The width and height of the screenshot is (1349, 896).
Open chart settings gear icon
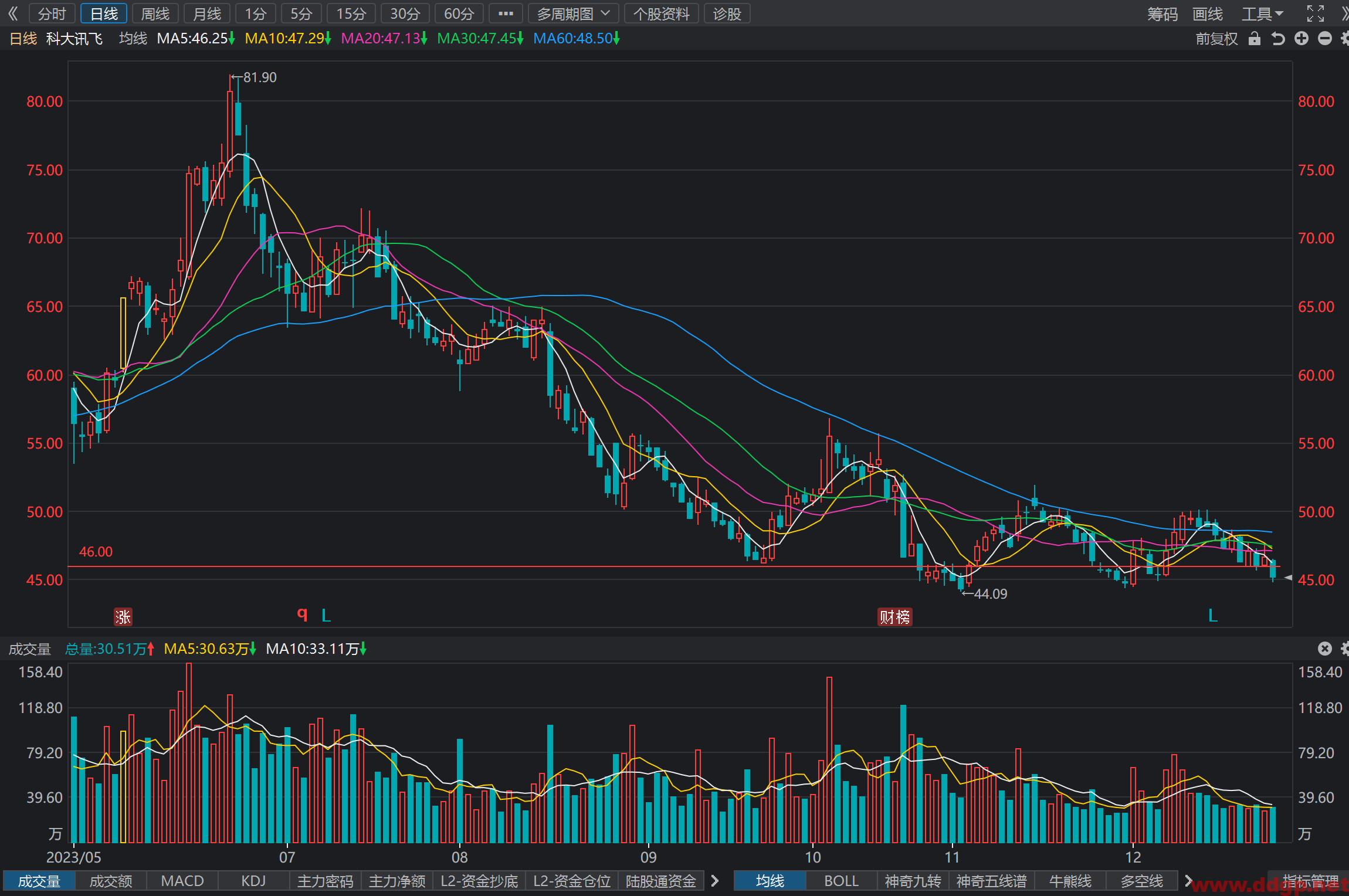click(x=1344, y=39)
